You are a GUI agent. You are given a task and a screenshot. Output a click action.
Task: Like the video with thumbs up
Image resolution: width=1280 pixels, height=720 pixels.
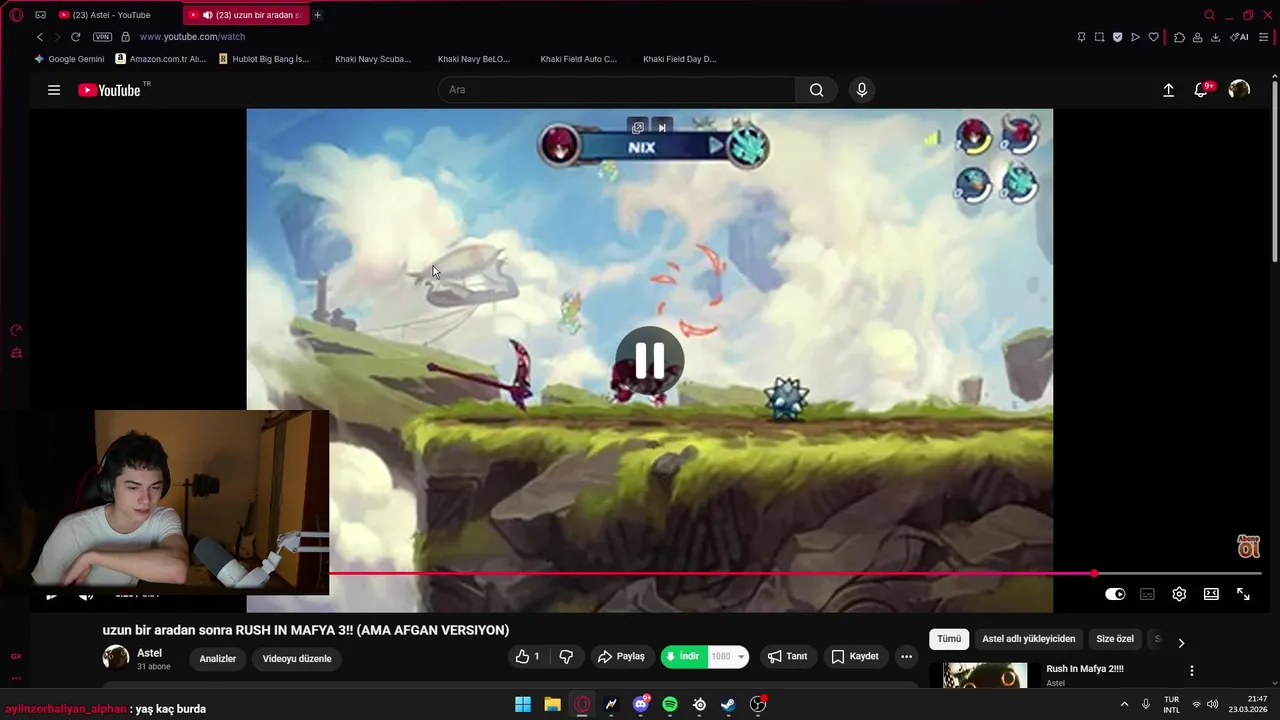click(528, 657)
